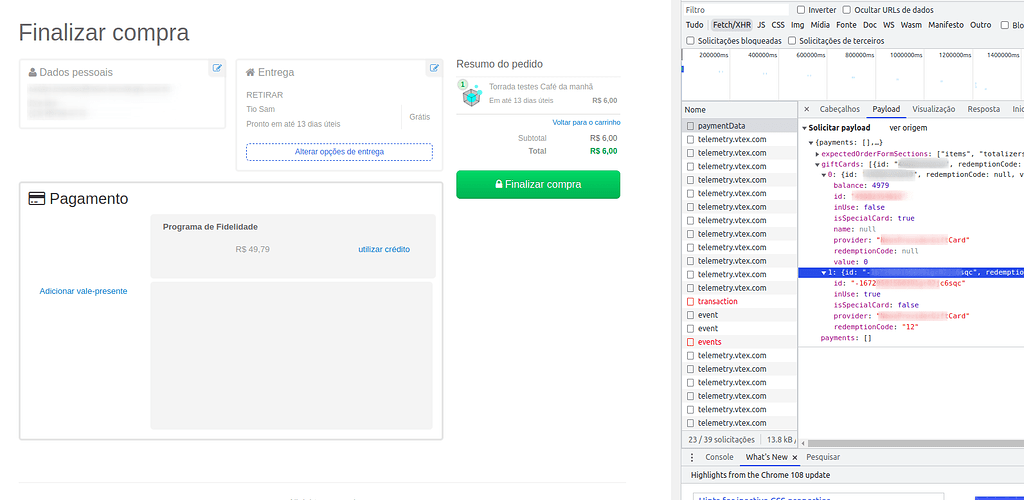Close the request details panel with X
1024x500 pixels.
pyautogui.click(x=807, y=109)
